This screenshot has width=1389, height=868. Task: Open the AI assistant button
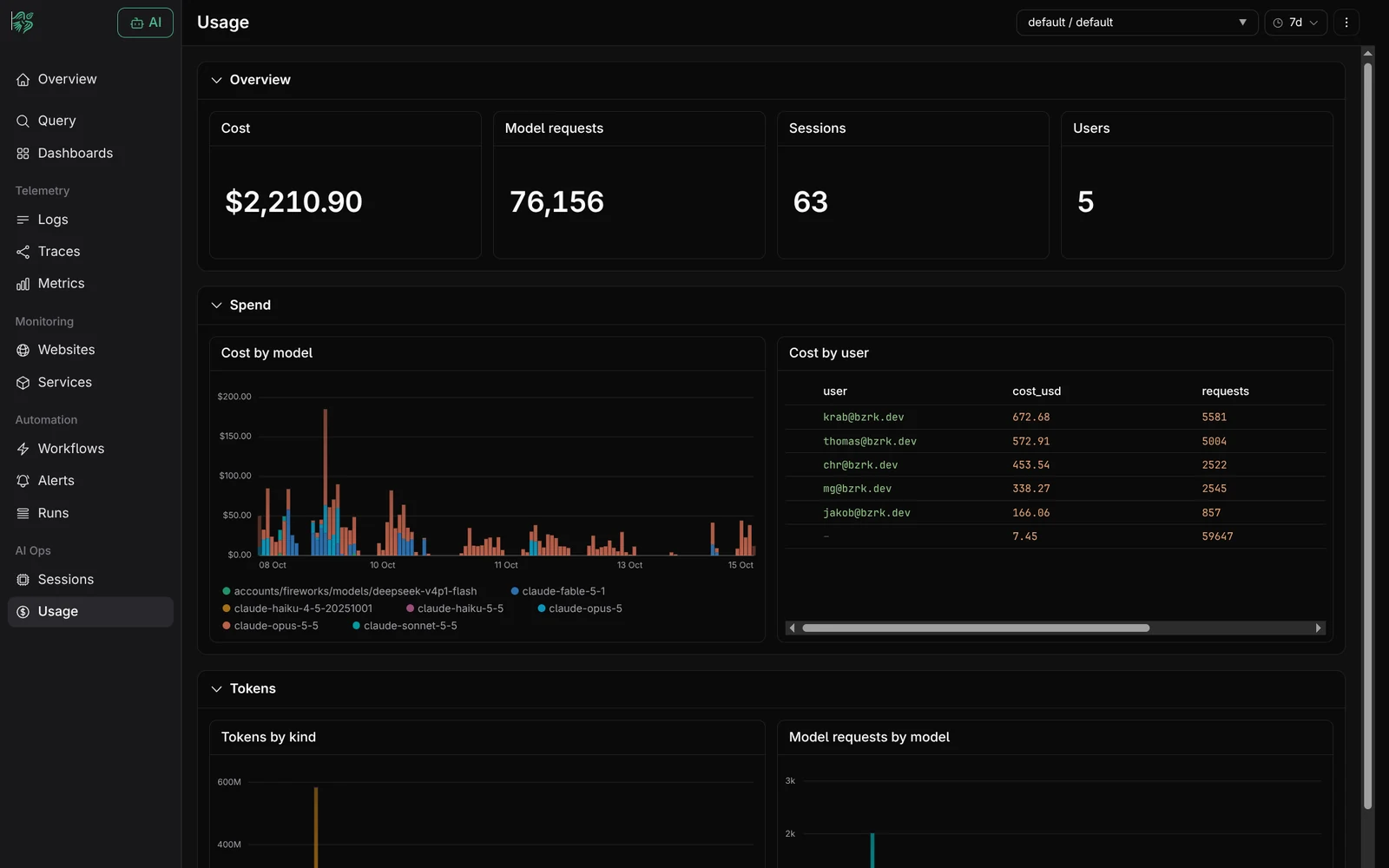(x=145, y=23)
